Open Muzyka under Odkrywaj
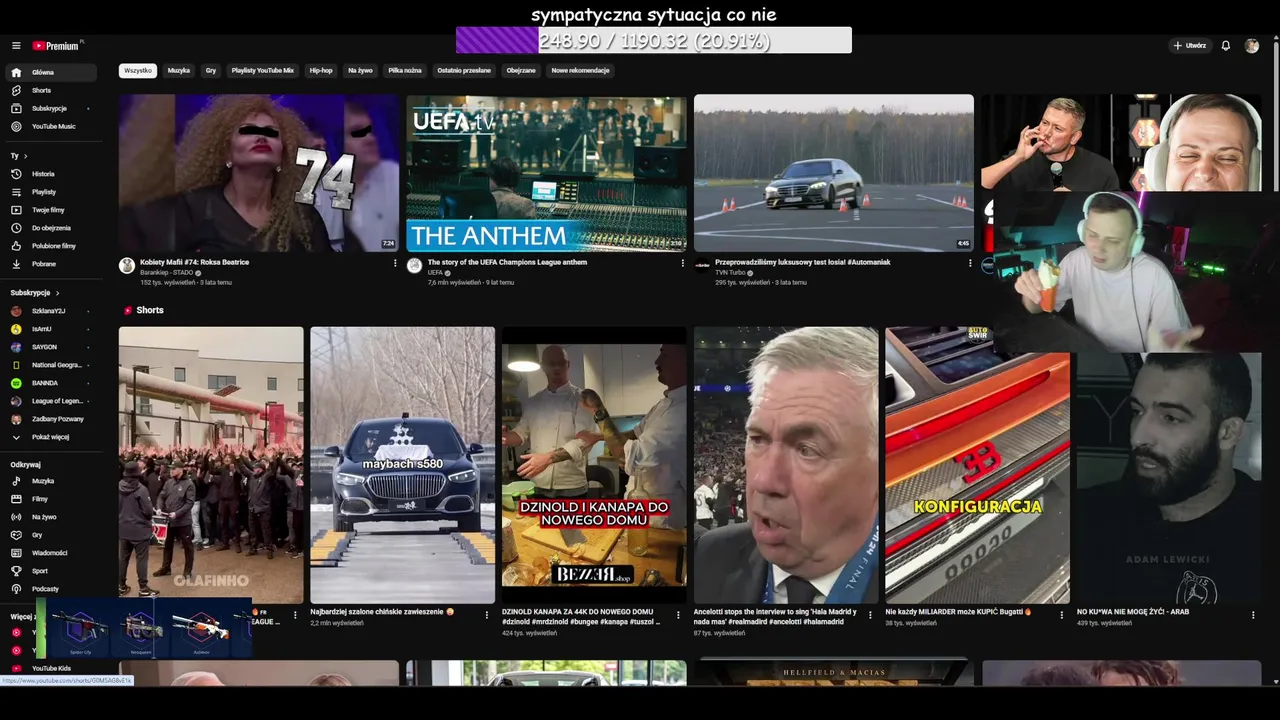Screen dimensions: 1280x720 pos(51,481)
